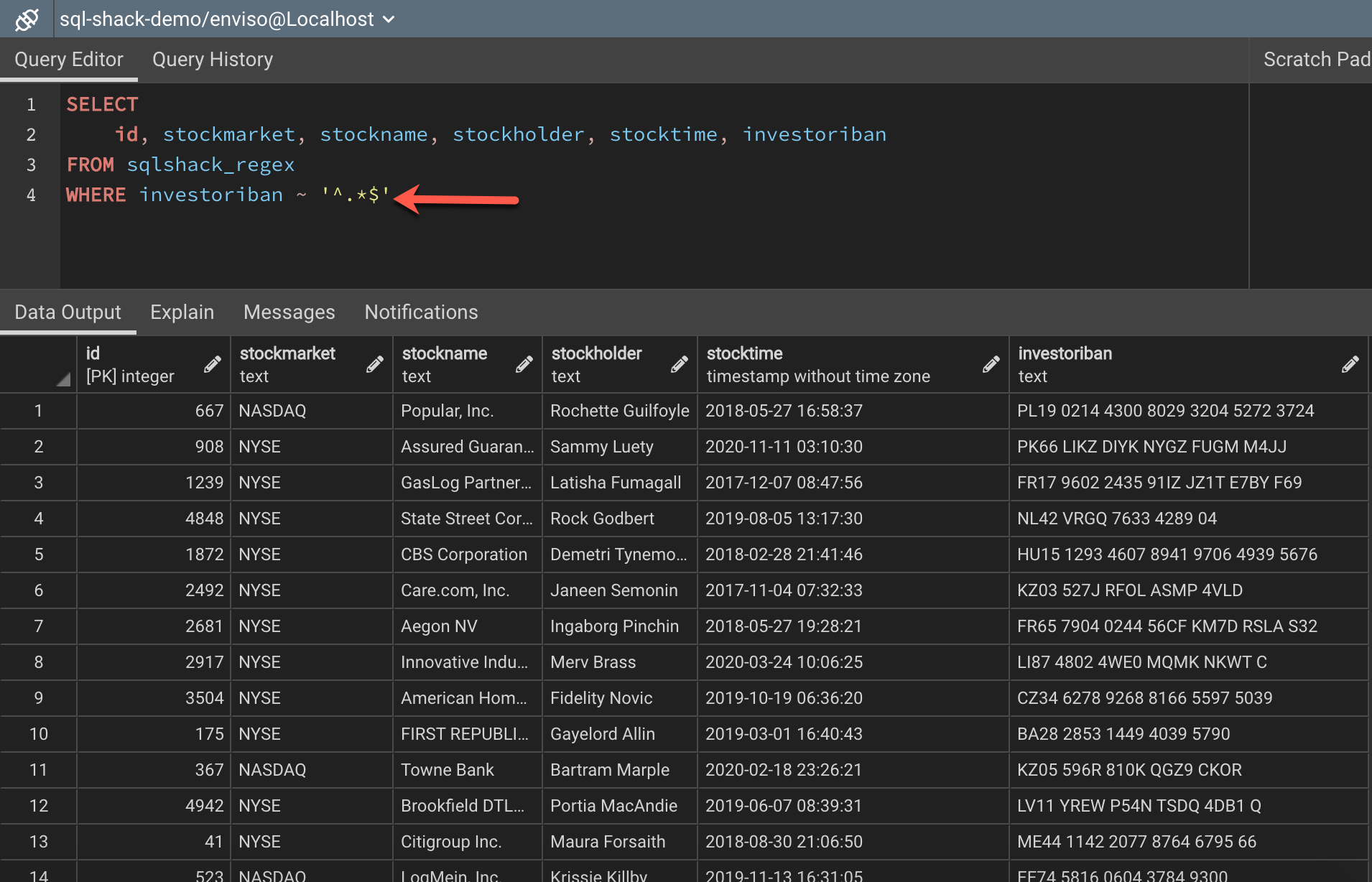1372x882 pixels.
Task: Edit the stockmarket column via pencil icon
Action: pos(374,364)
